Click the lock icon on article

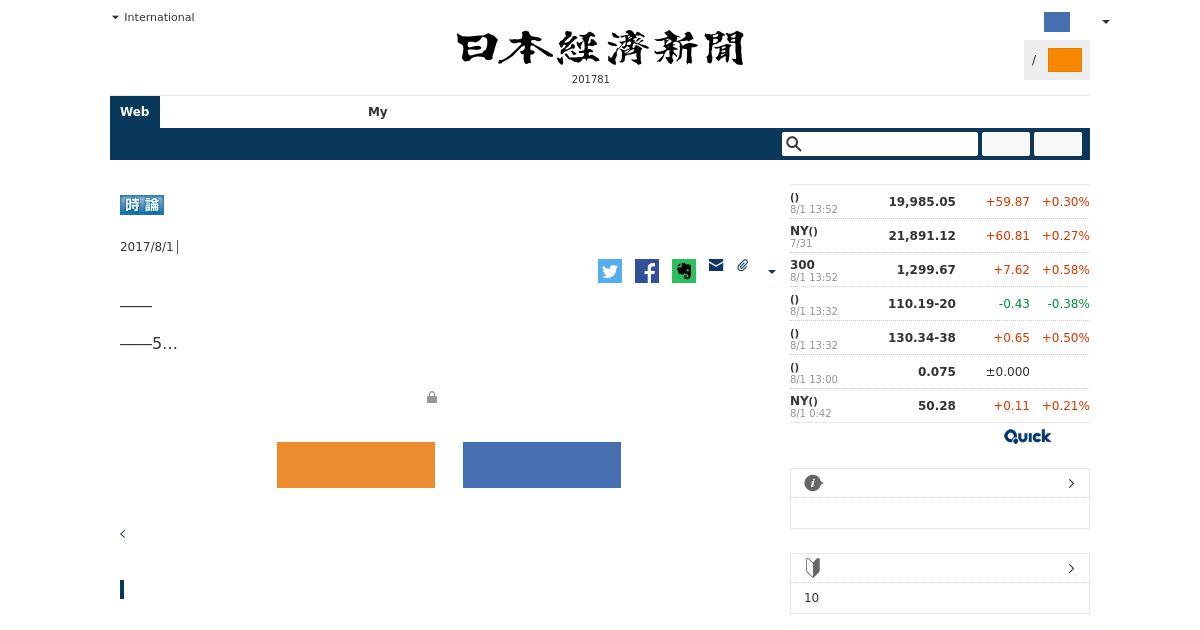pos(432,397)
